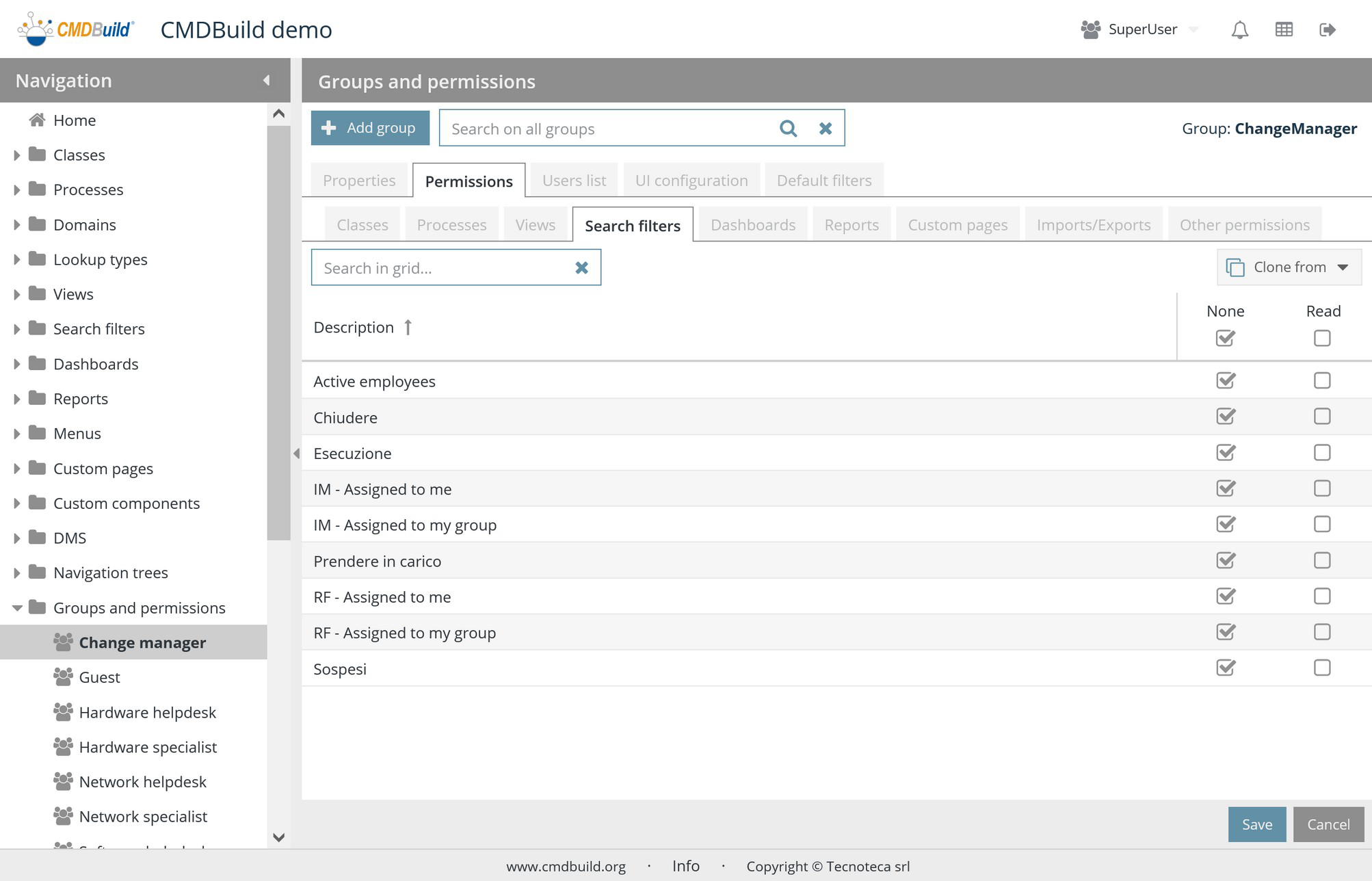The height and width of the screenshot is (881, 1372).
Task: Click the notifications bell icon
Action: [1239, 29]
